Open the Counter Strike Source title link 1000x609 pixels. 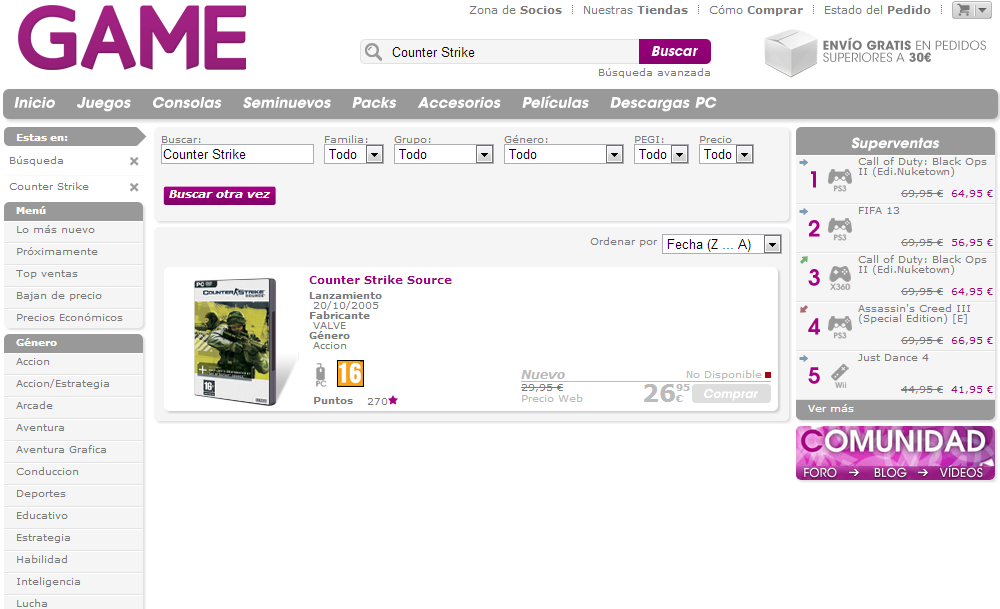coord(380,280)
